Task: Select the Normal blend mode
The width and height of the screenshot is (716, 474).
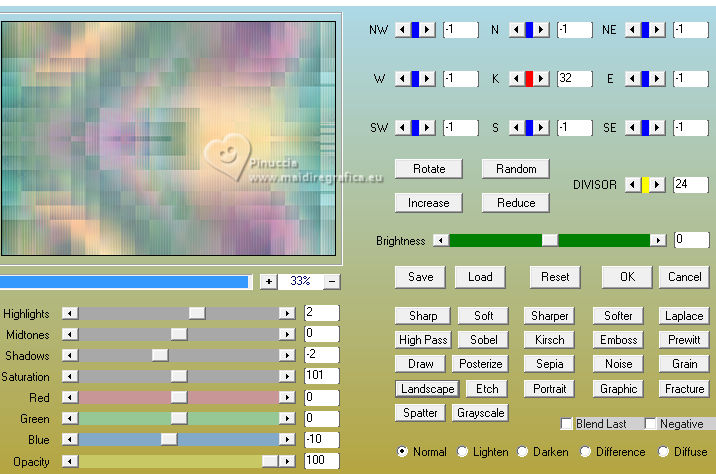Action: point(402,452)
